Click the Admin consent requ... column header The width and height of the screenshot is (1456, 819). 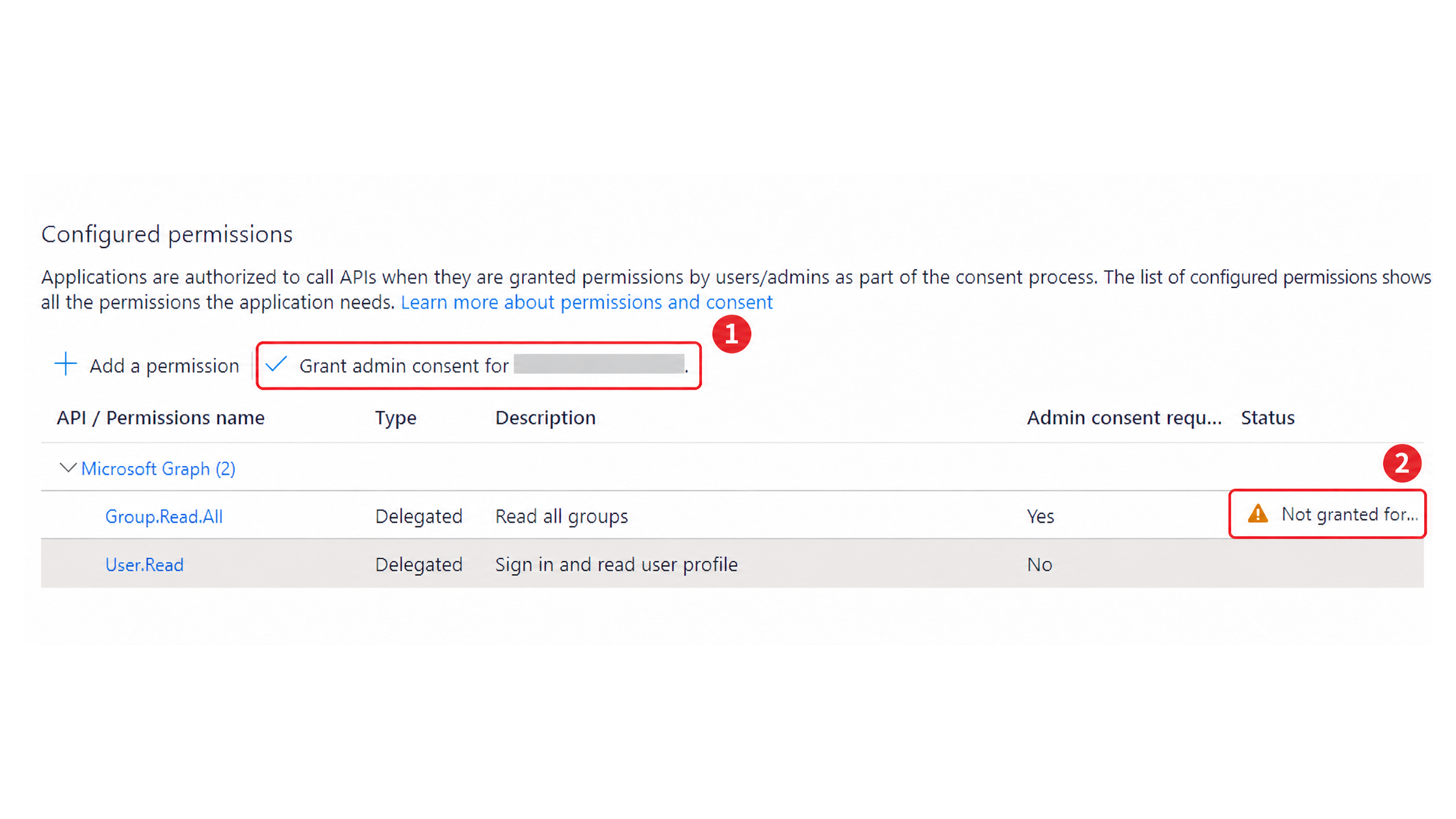[1124, 417]
